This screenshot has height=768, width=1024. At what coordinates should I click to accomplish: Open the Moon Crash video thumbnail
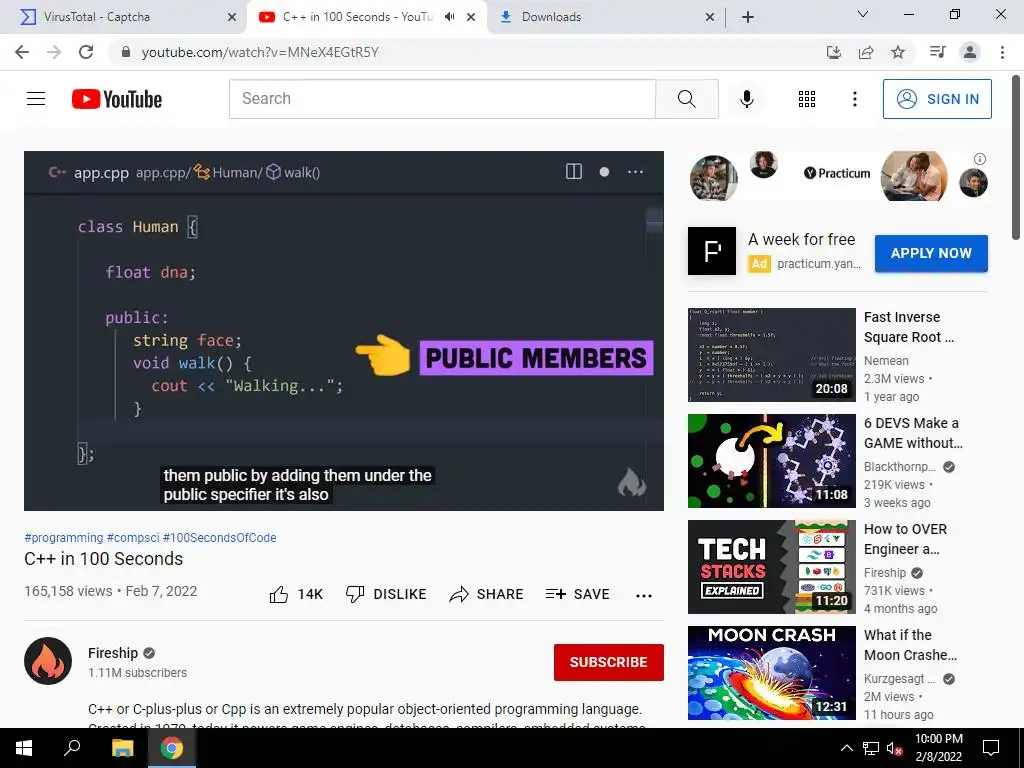click(771, 673)
